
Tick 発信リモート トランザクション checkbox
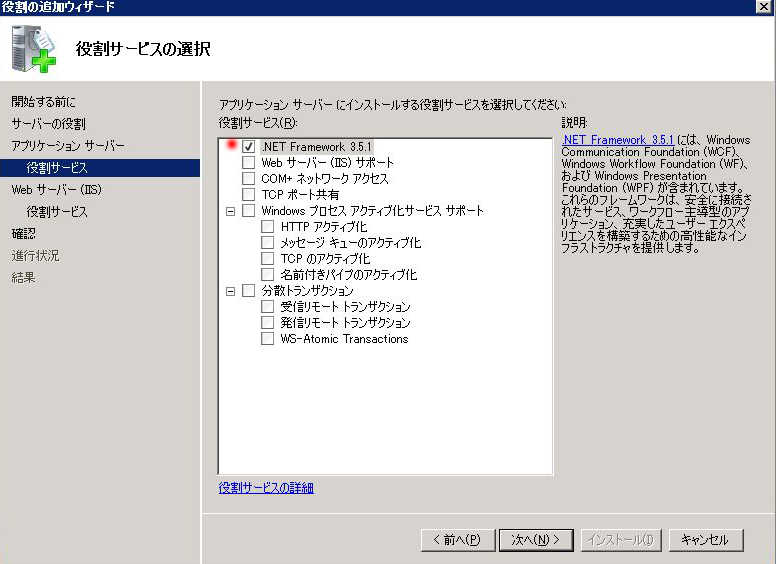[x=267, y=323]
